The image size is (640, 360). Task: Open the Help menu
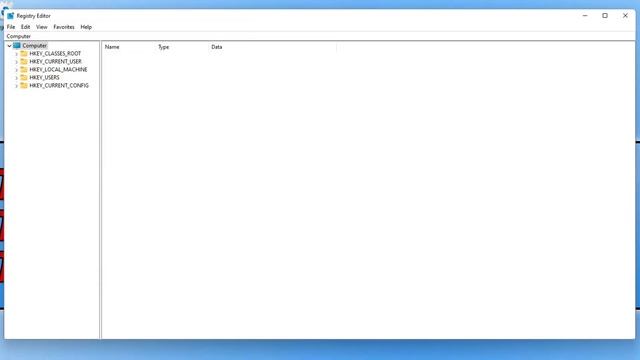86,27
